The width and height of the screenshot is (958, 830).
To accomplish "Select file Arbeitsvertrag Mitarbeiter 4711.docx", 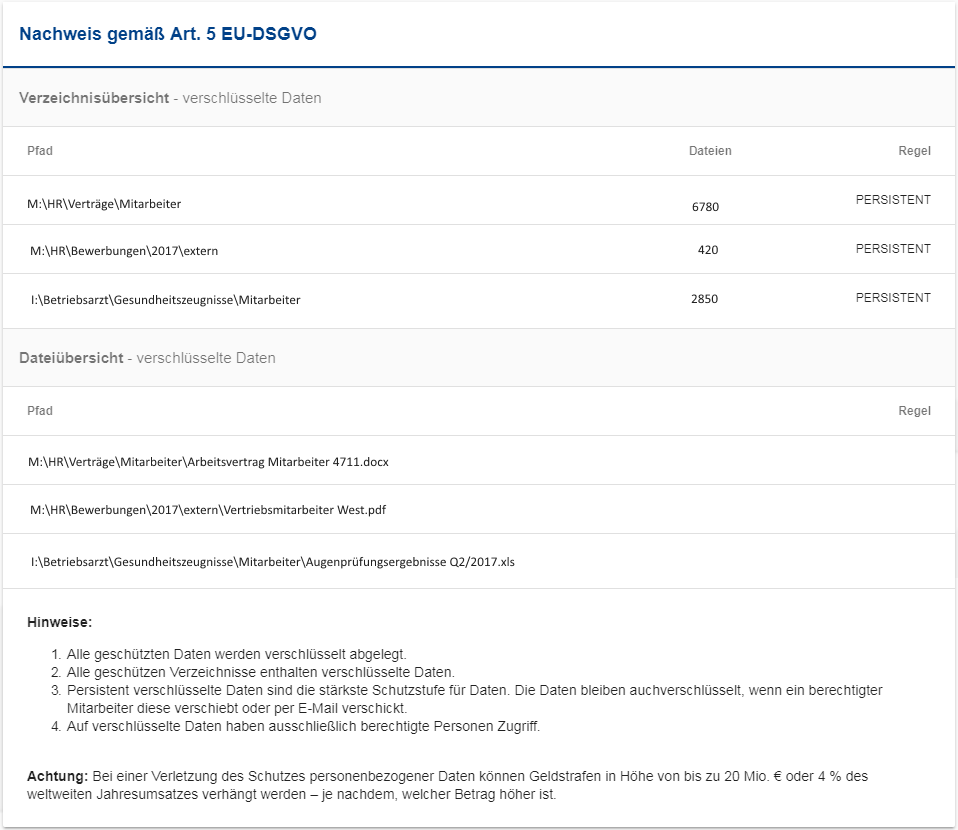I will coord(208,462).
